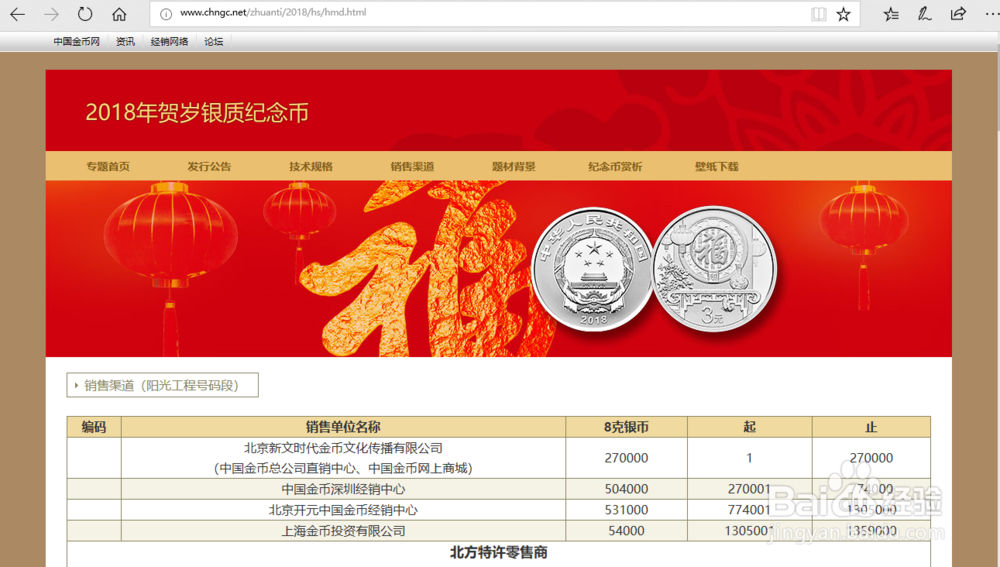
Task: Open the 销售渠道 menu item
Action: tap(412, 166)
